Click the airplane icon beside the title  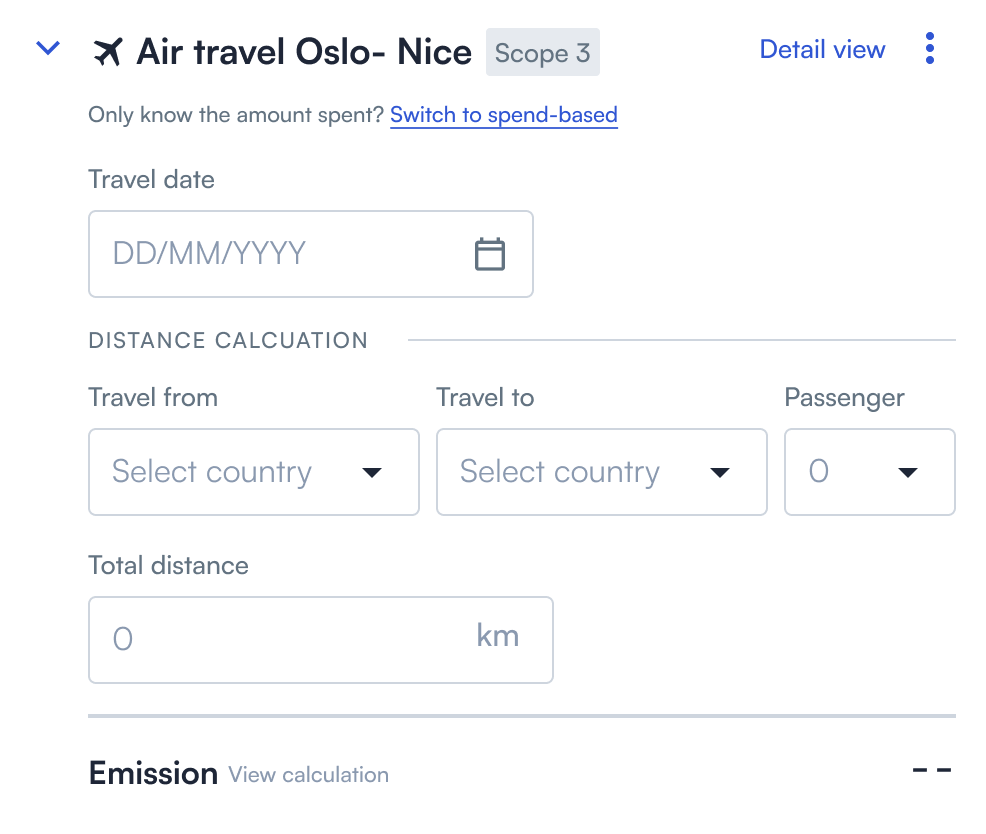pos(108,52)
